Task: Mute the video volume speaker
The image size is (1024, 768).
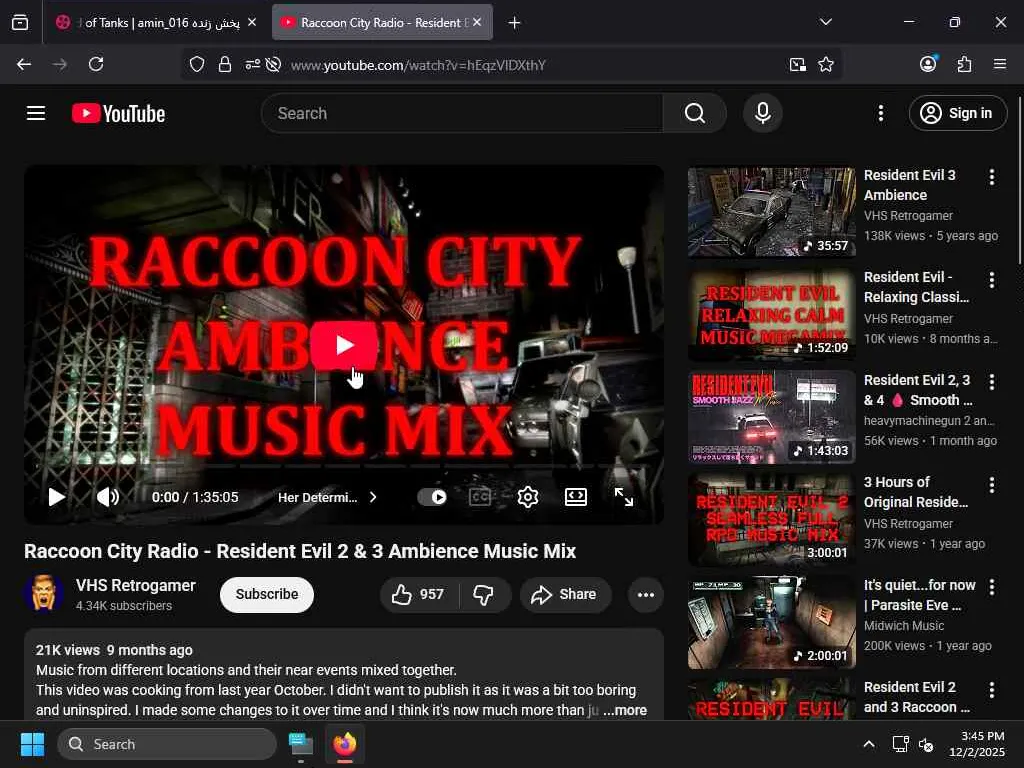Action: tap(108, 497)
